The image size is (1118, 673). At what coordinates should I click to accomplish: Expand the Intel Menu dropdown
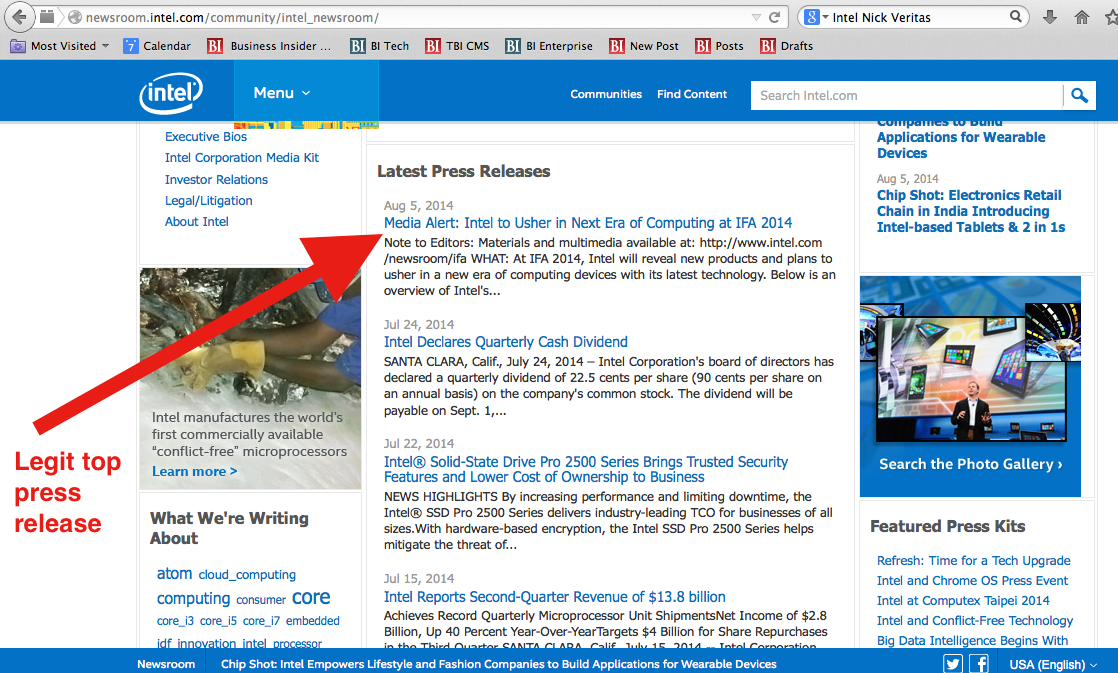[281, 93]
